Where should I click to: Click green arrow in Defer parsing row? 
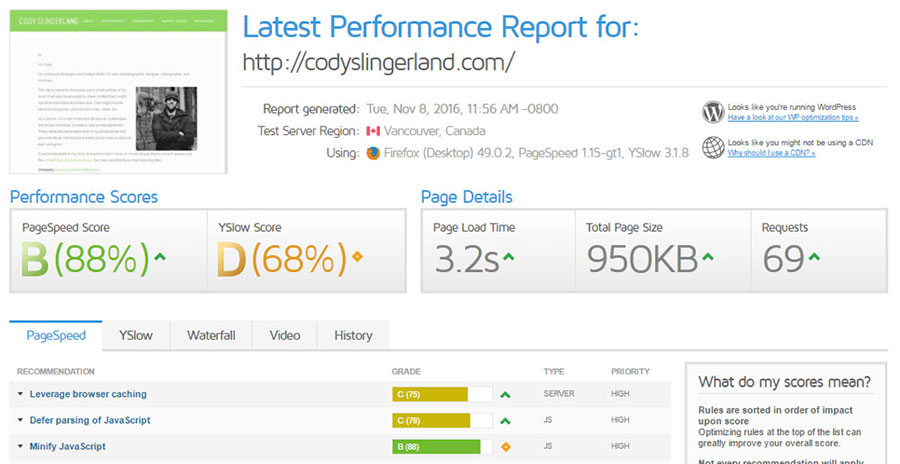(505, 421)
